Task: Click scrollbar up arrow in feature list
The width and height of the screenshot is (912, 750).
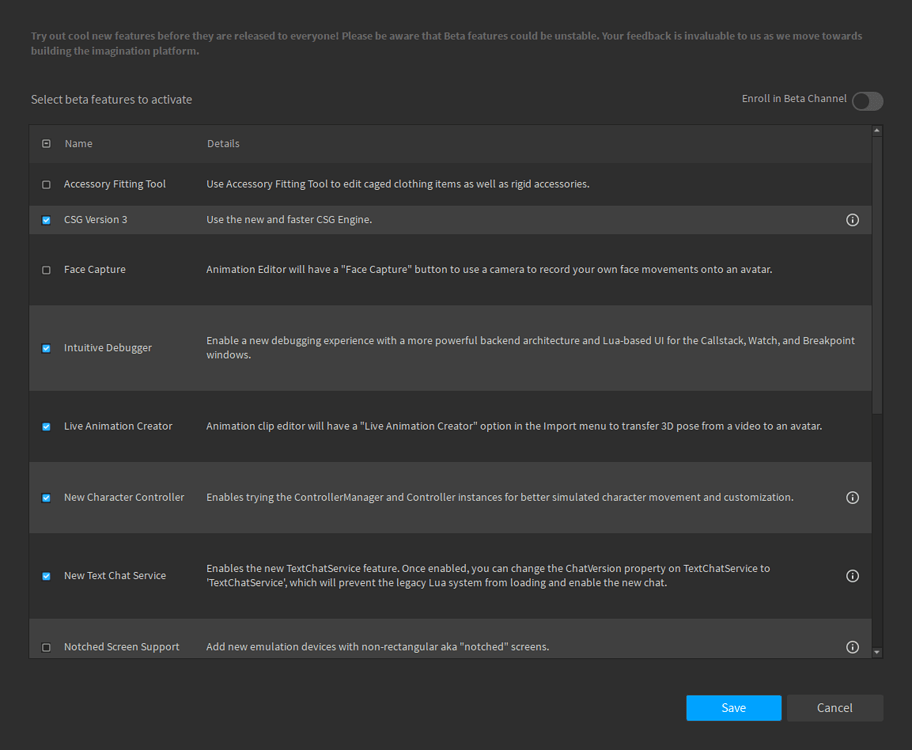Action: (877, 131)
